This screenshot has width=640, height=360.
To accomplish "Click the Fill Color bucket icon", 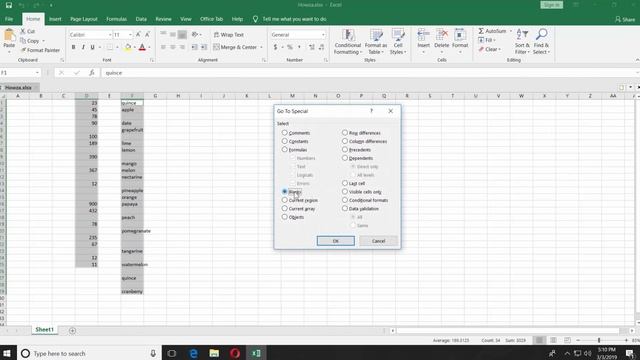I will tap(128, 47).
